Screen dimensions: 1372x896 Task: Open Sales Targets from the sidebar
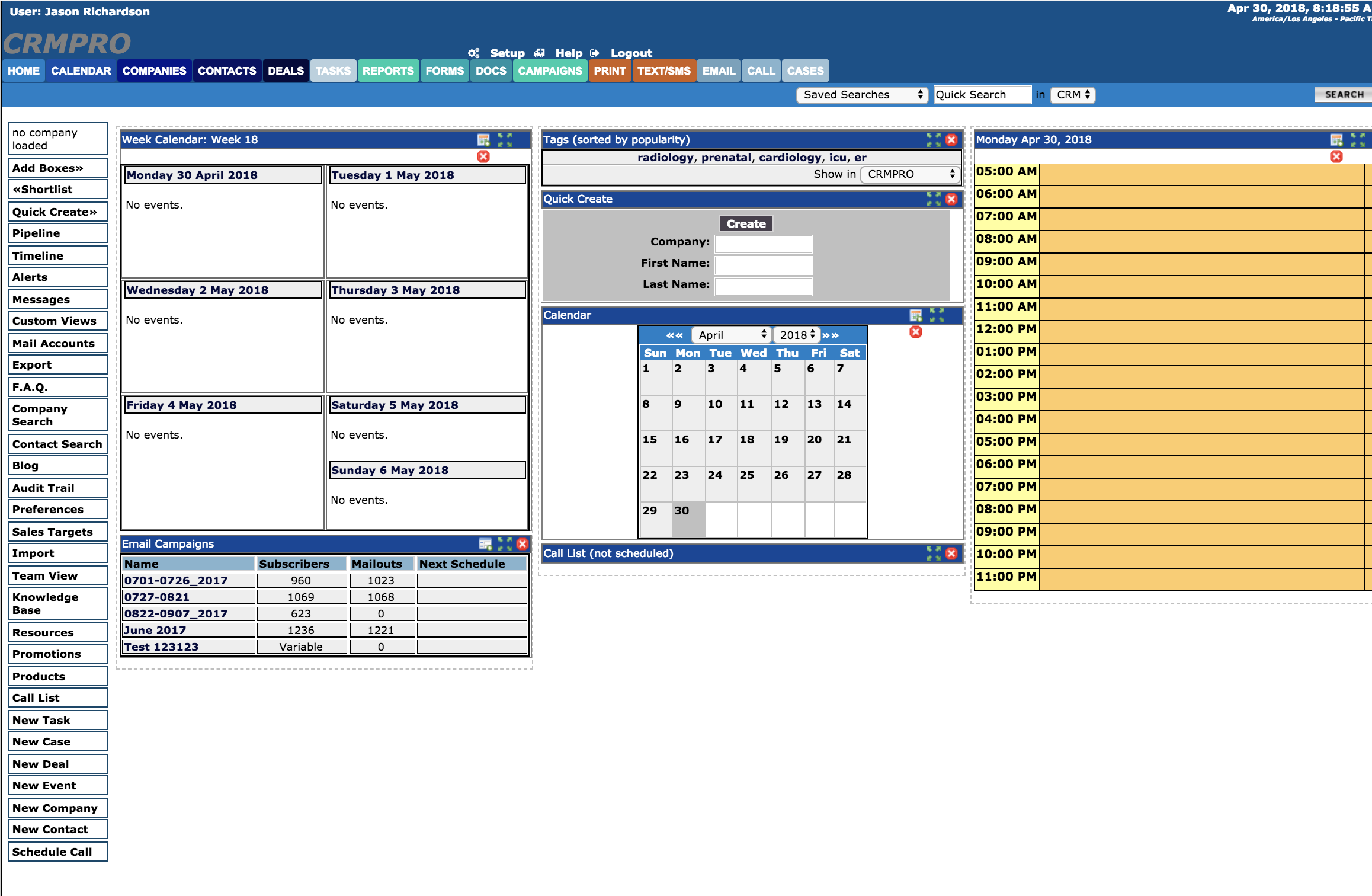coord(58,532)
